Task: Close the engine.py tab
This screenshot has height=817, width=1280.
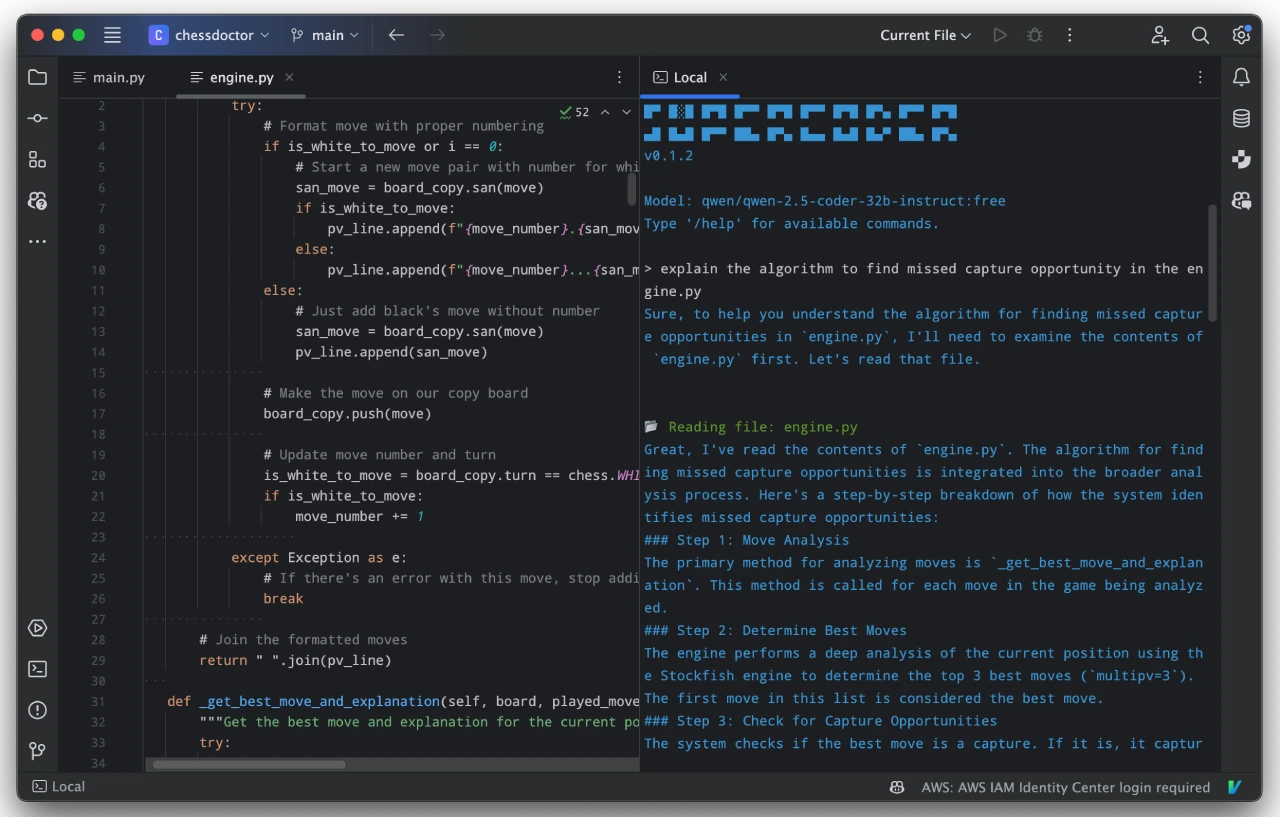Action: [x=289, y=77]
